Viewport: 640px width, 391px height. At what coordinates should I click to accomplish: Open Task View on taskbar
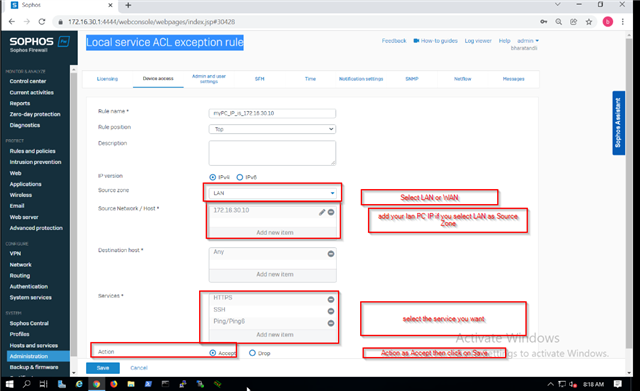pos(43,384)
